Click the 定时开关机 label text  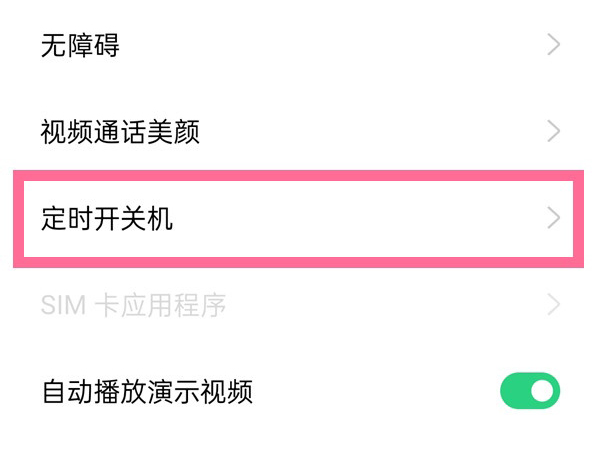pos(107,218)
